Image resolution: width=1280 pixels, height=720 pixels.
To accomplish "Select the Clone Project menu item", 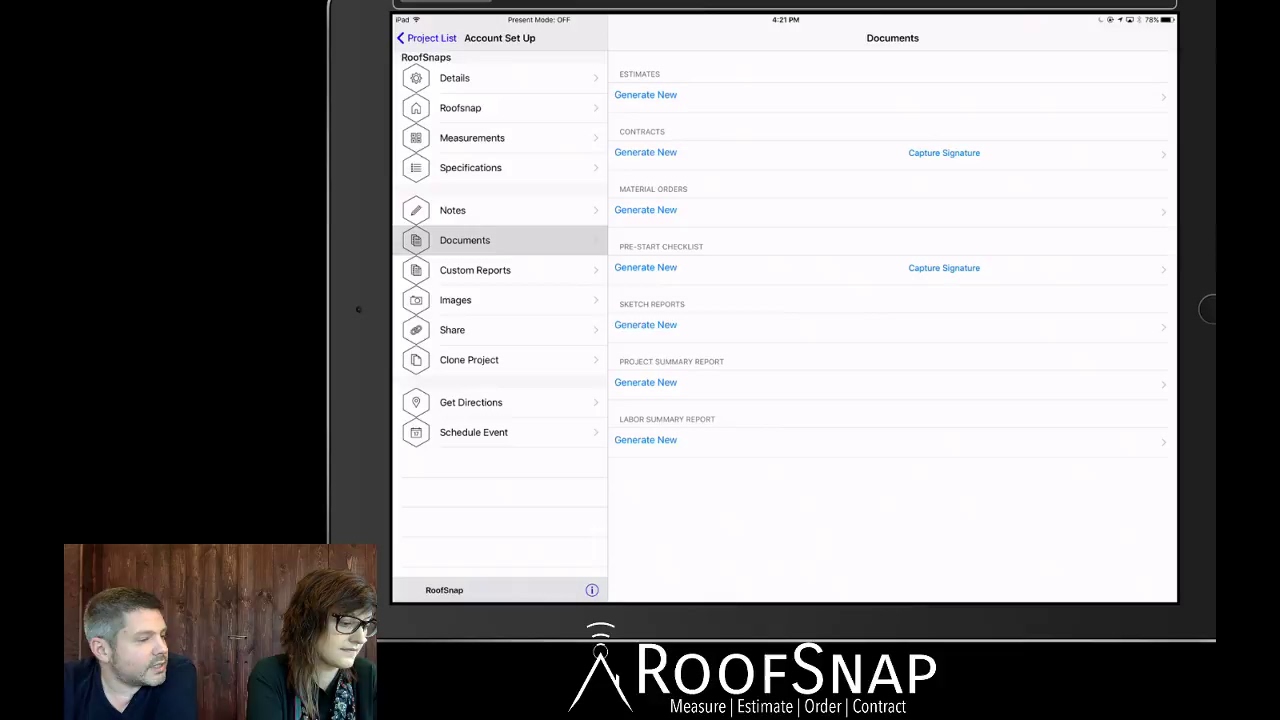I will (x=500, y=360).
